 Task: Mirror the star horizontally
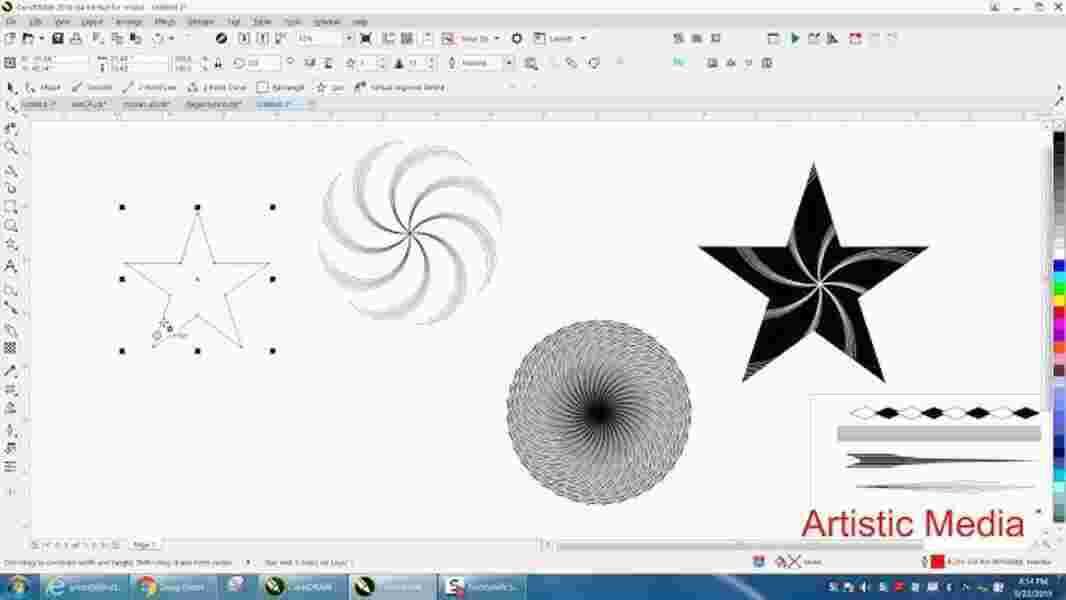(310, 63)
